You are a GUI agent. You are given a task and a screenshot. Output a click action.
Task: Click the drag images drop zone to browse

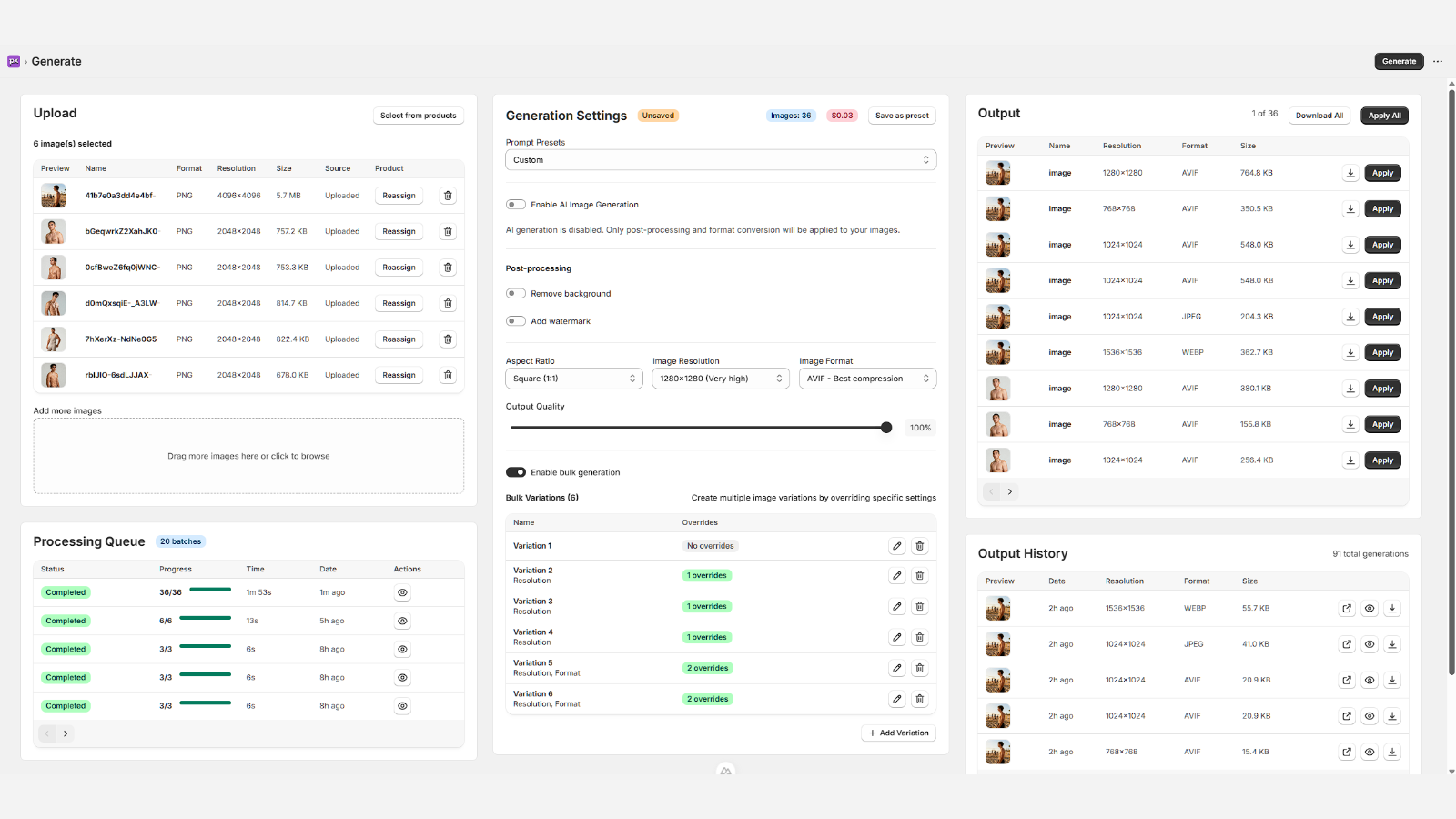click(x=248, y=455)
